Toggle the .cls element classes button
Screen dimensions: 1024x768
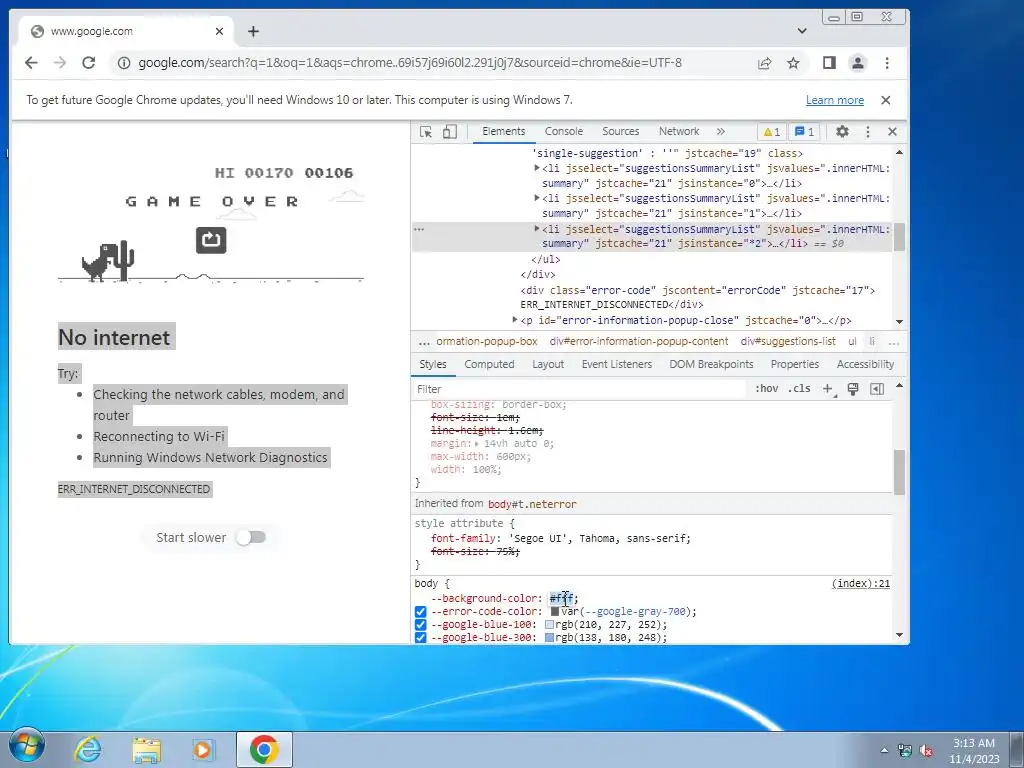799,389
